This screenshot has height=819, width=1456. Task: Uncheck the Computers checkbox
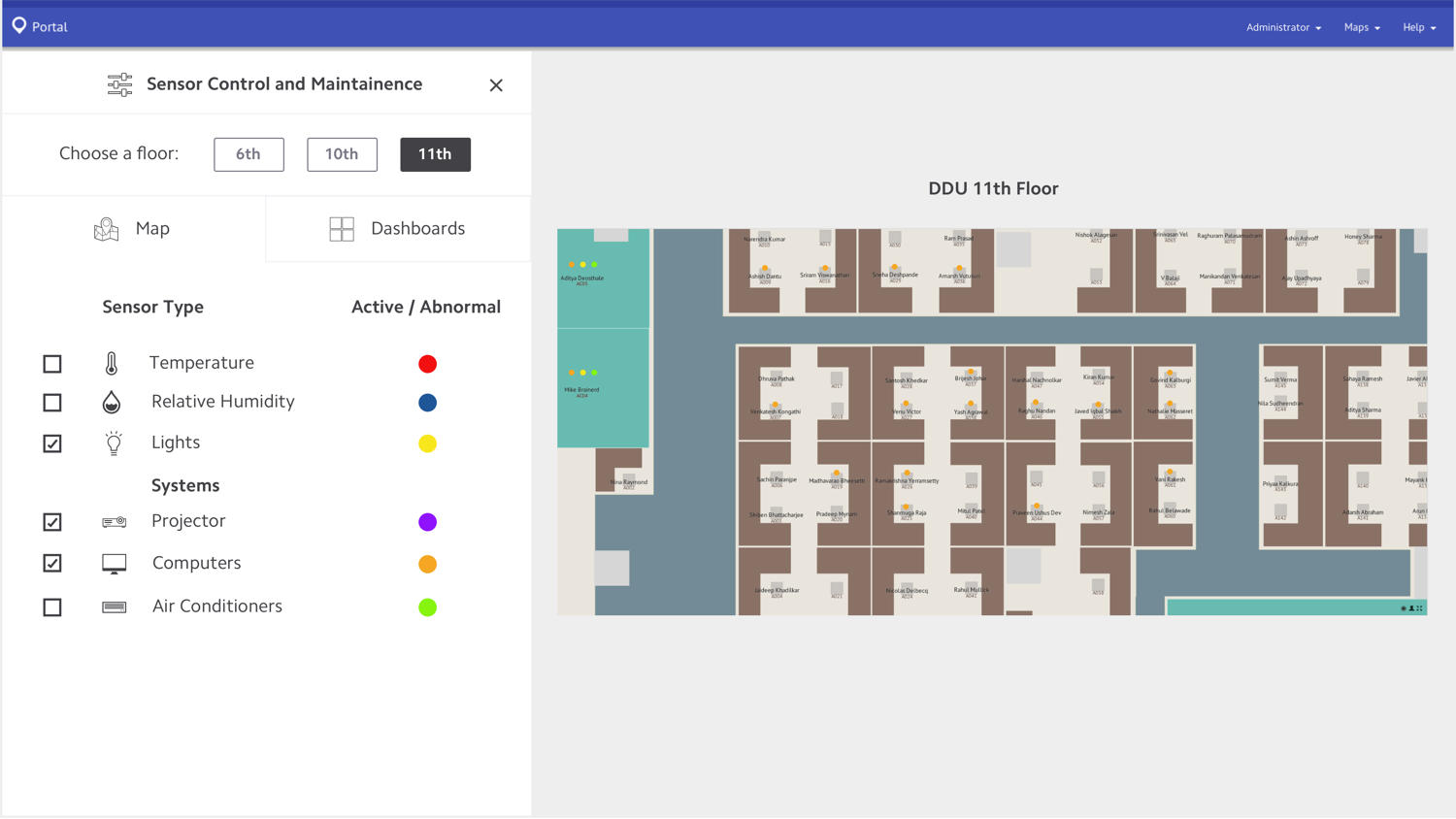tap(52, 563)
